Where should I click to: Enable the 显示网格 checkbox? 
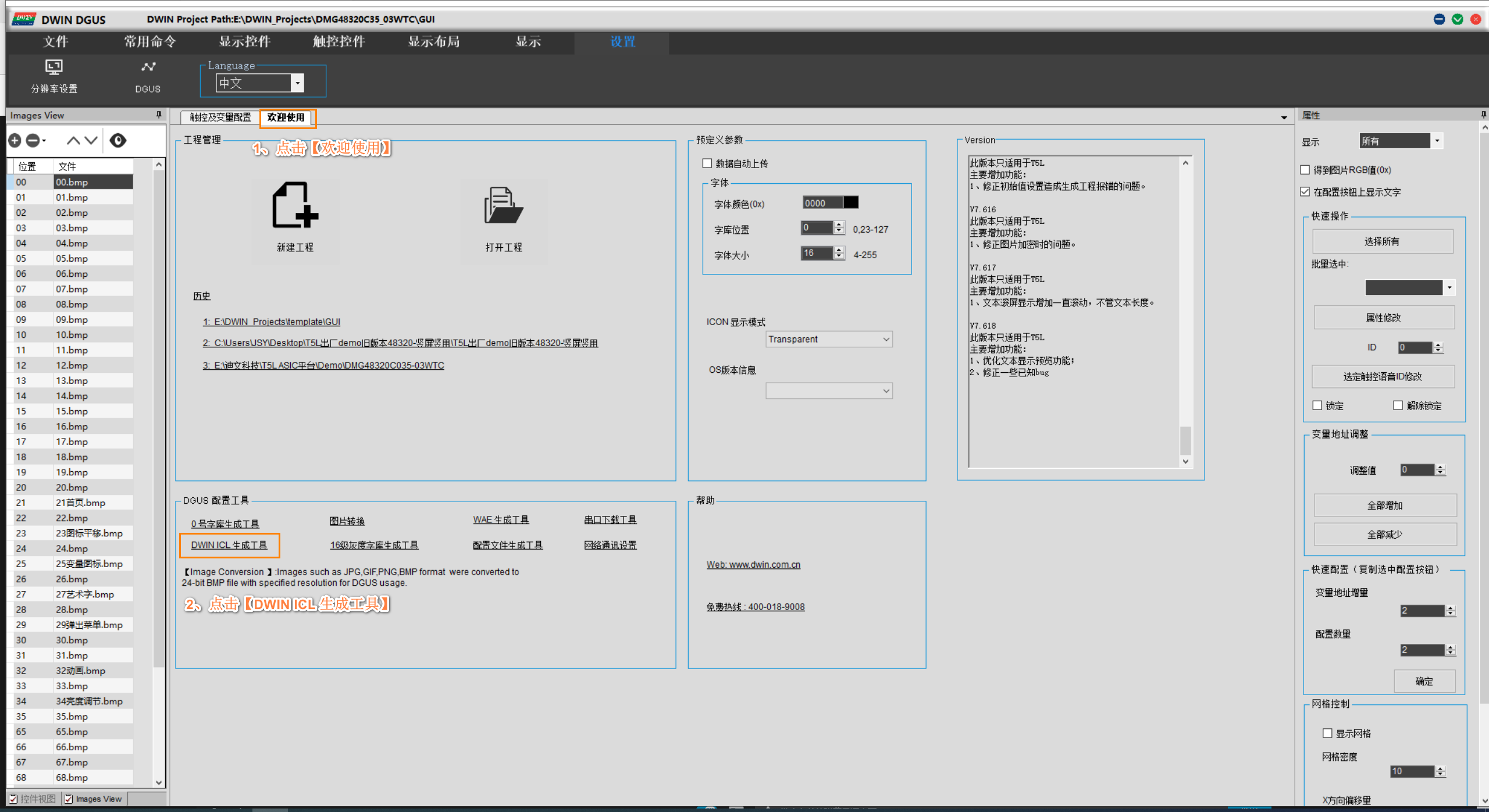[1327, 733]
